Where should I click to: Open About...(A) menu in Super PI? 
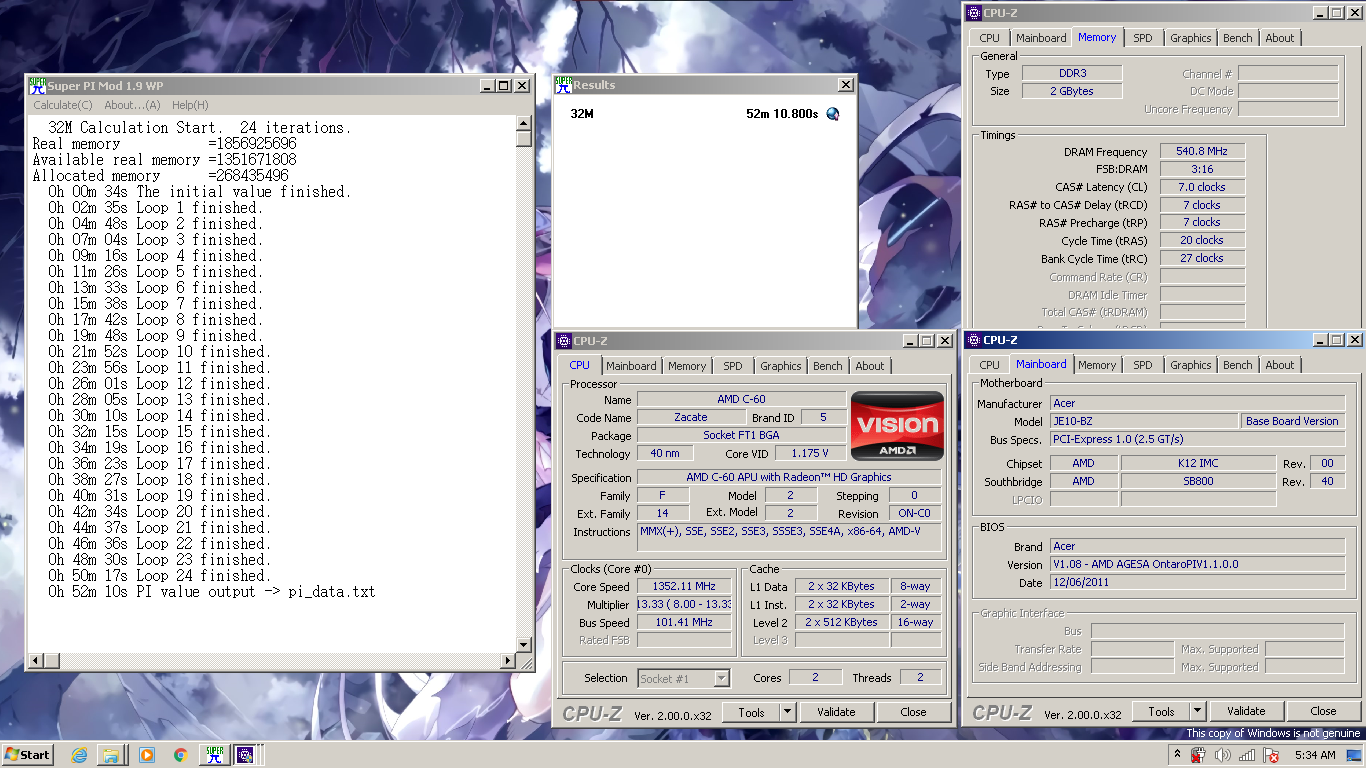pos(132,105)
